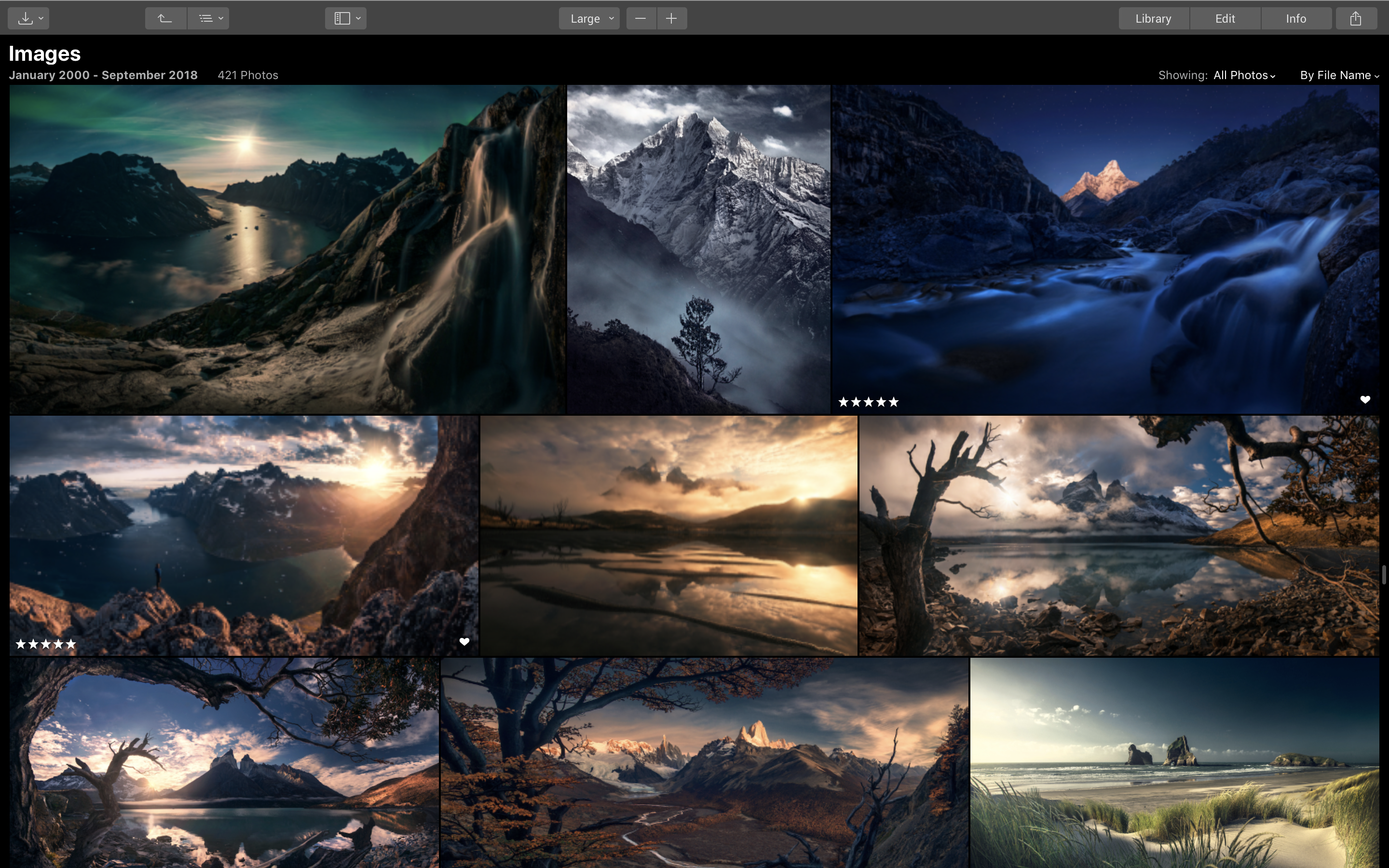
Task: Open the Large thumbnail size dropdown
Action: coord(589,18)
